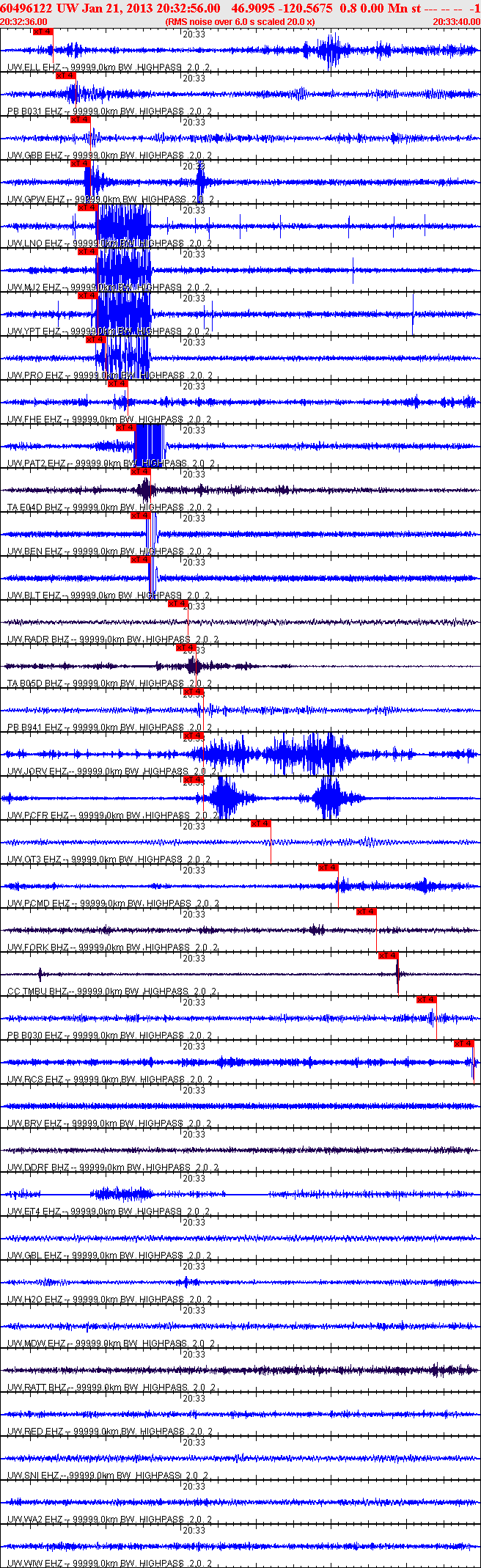
Task: Click the red pick marker on UW.ELL trace
Action: click(x=43, y=32)
